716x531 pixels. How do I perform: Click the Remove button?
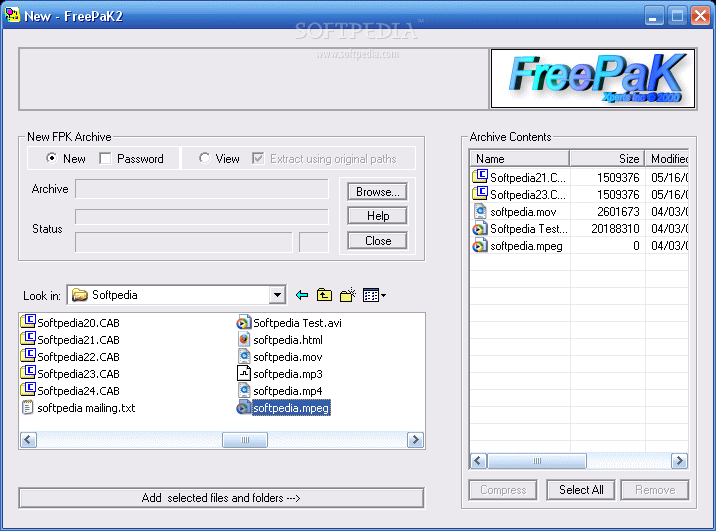[x=655, y=490]
